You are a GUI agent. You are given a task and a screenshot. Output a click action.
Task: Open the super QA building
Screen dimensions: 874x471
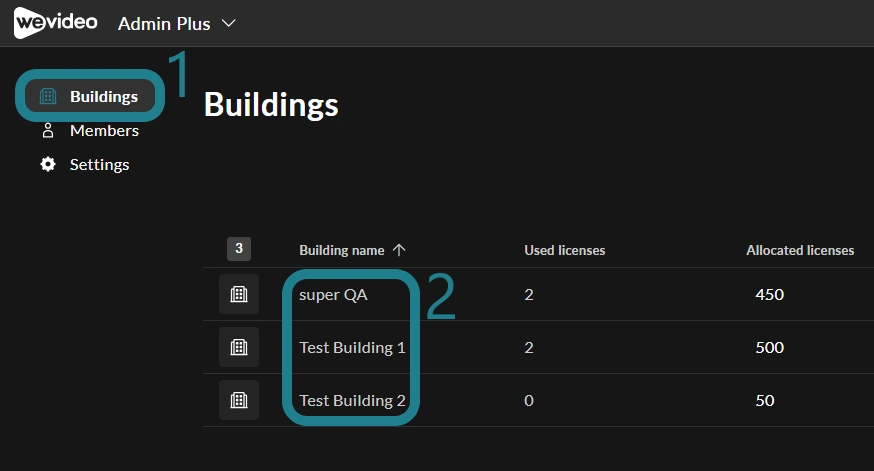[x=333, y=294]
